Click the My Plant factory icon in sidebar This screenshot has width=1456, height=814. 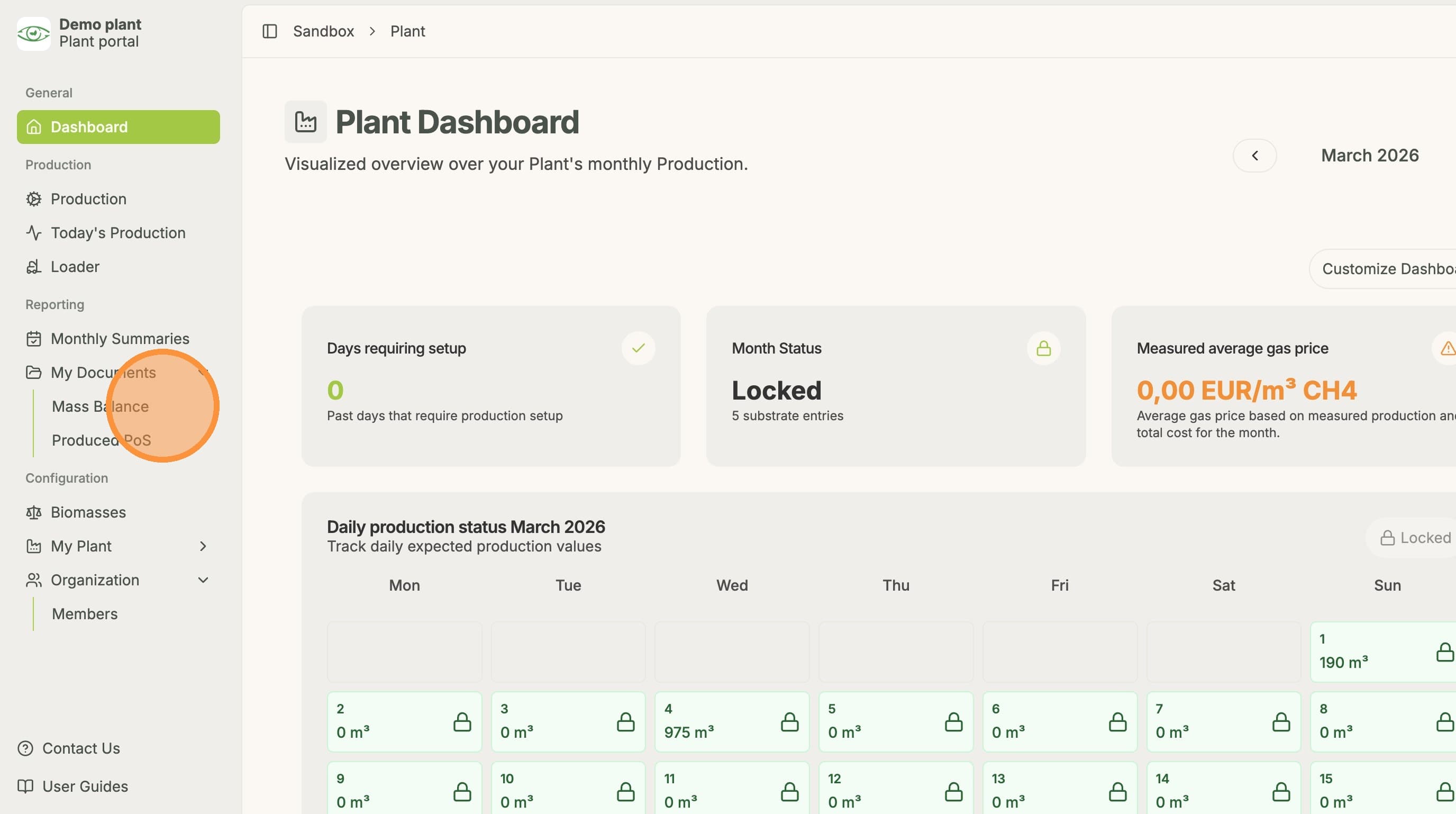tap(33, 546)
